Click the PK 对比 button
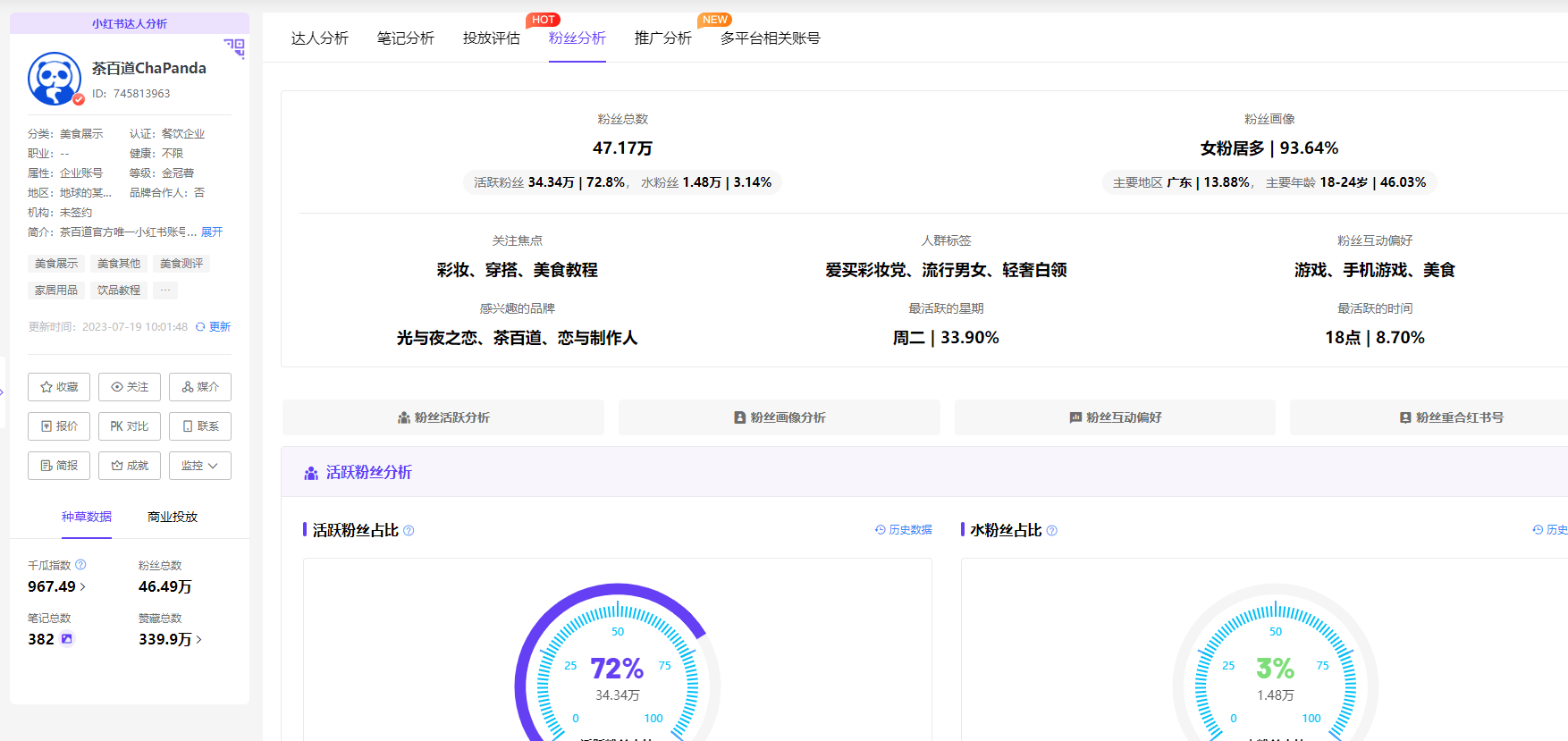Image resolution: width=1568 pixels, height=741 pixels. click(x=130, y=426)
